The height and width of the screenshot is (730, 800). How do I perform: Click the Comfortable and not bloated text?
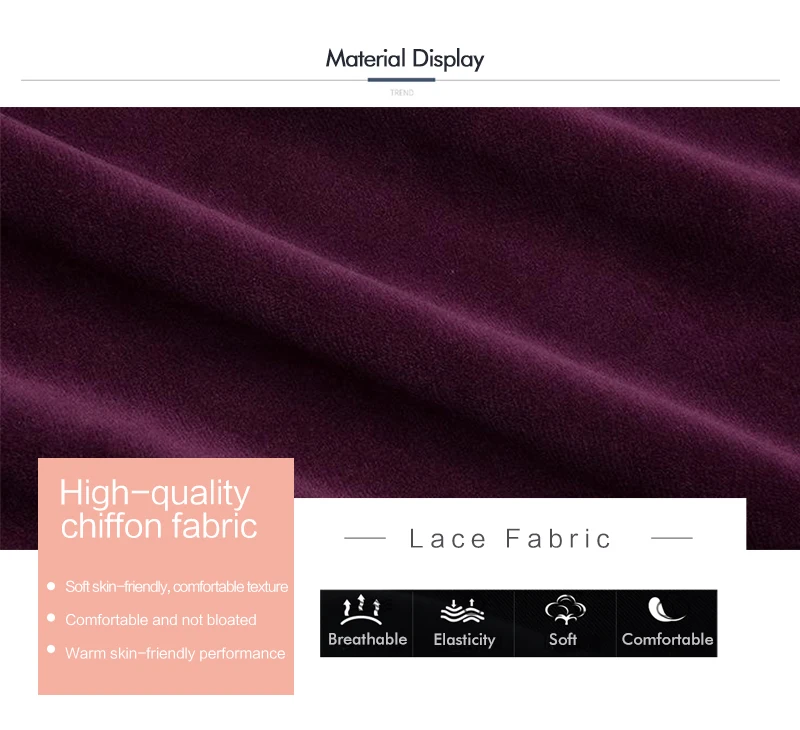(161, 620)
